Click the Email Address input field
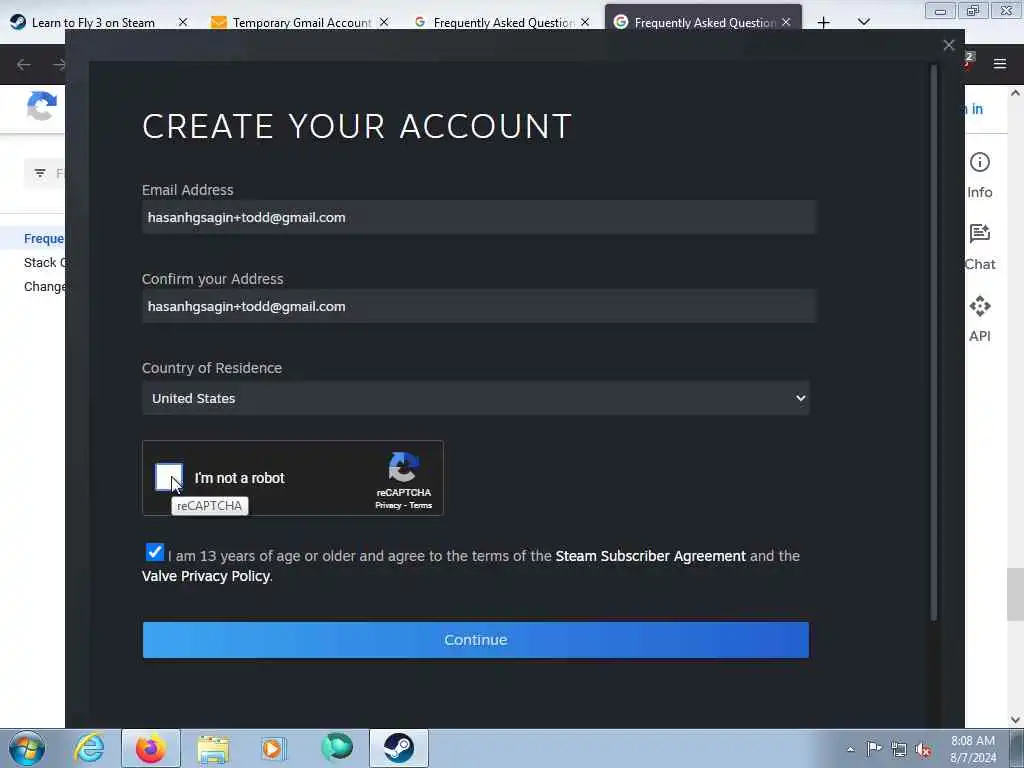This screenshot has width=1024, height=768. [x=479, y=217]
